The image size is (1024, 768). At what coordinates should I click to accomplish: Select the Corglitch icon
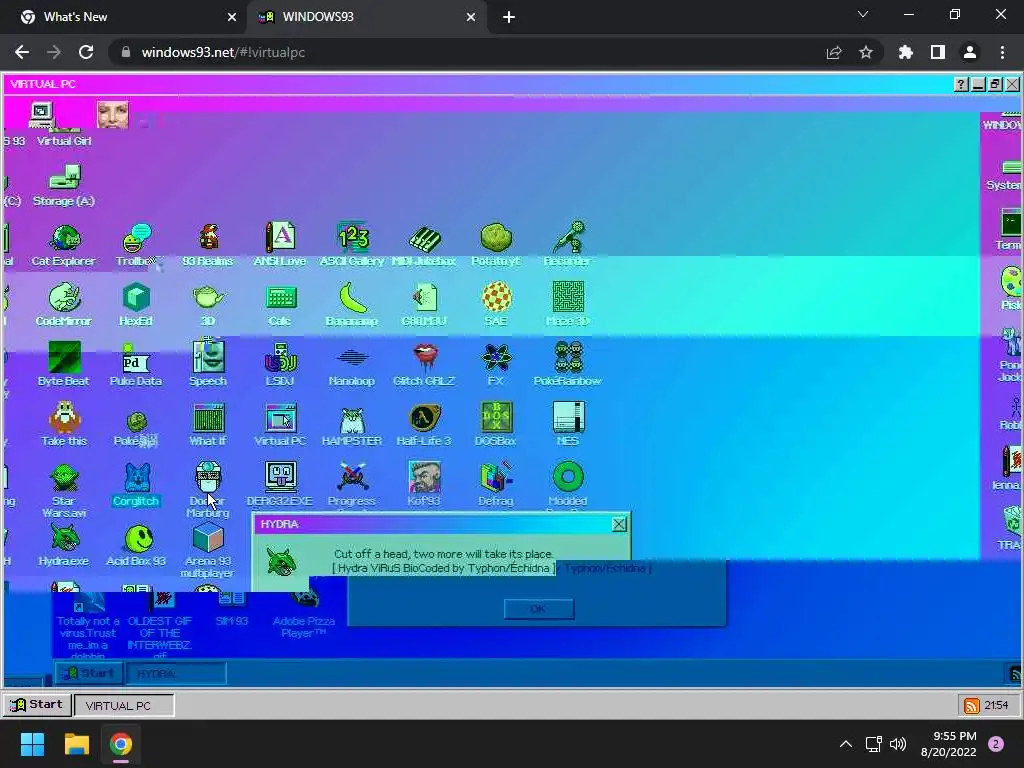(x=136, y=485)
